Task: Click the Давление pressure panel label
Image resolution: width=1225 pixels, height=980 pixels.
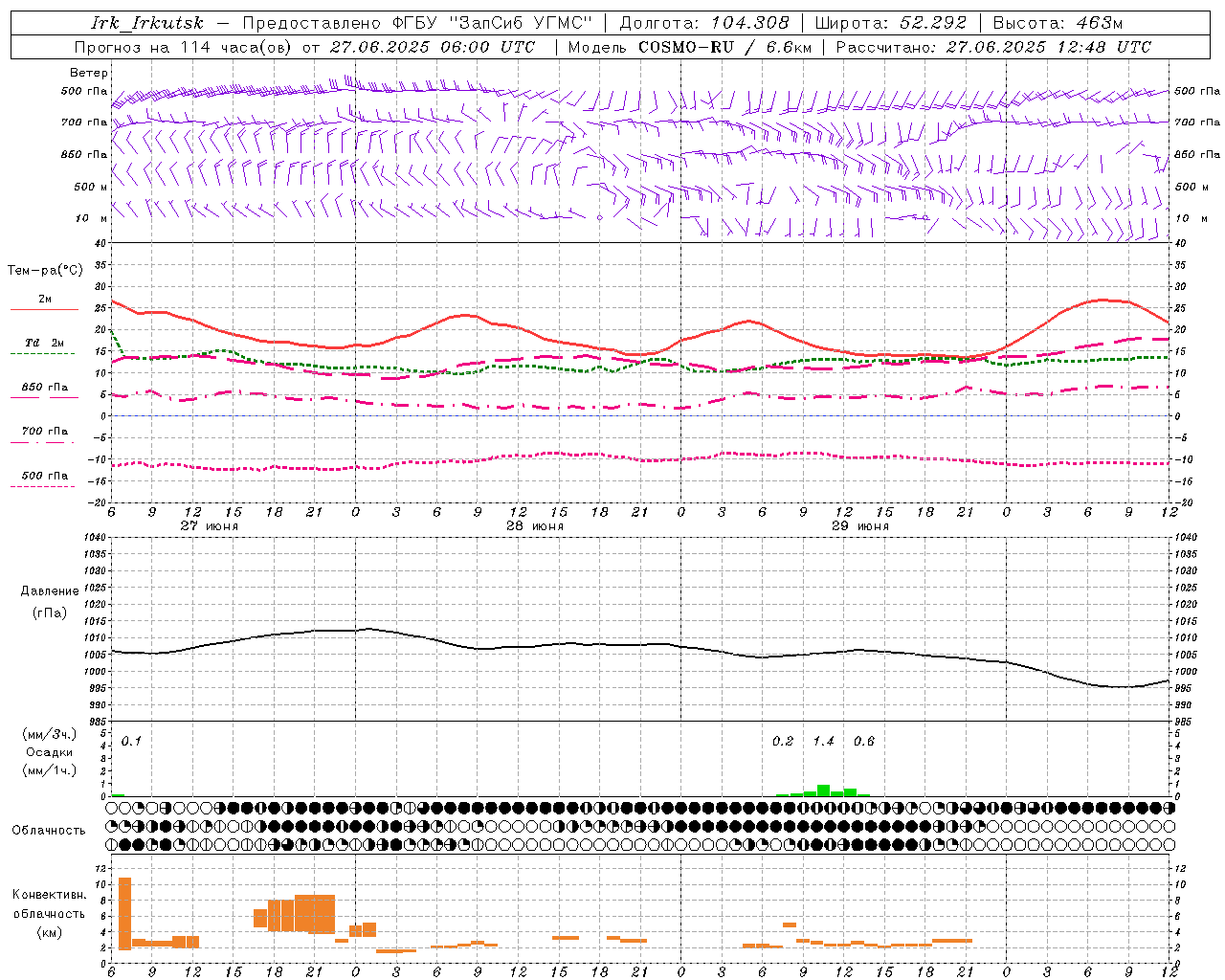Action: pos(50,591)
